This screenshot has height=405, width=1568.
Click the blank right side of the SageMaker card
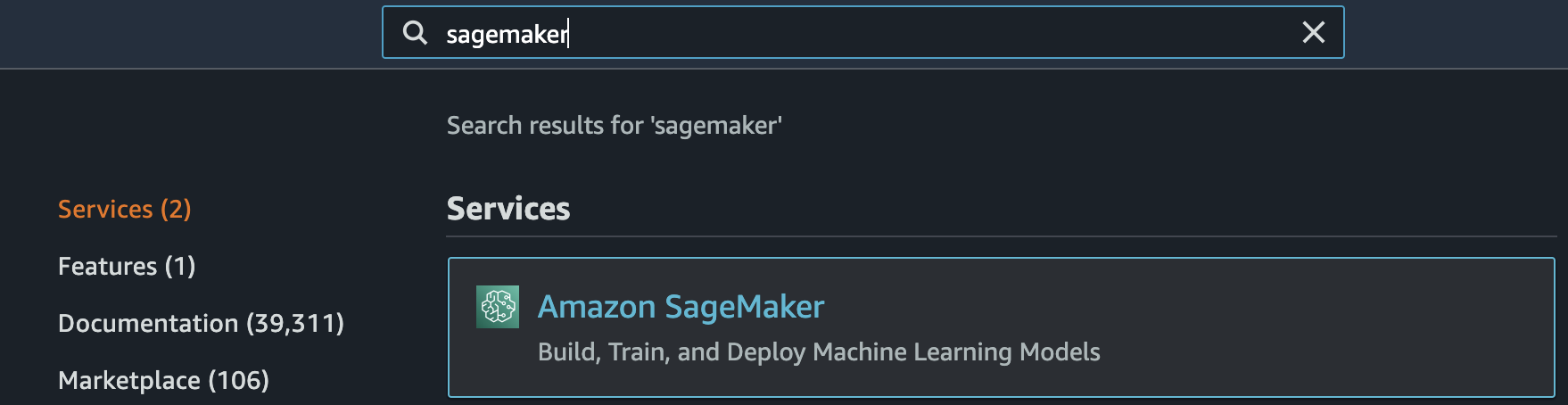pos(1329,327)
